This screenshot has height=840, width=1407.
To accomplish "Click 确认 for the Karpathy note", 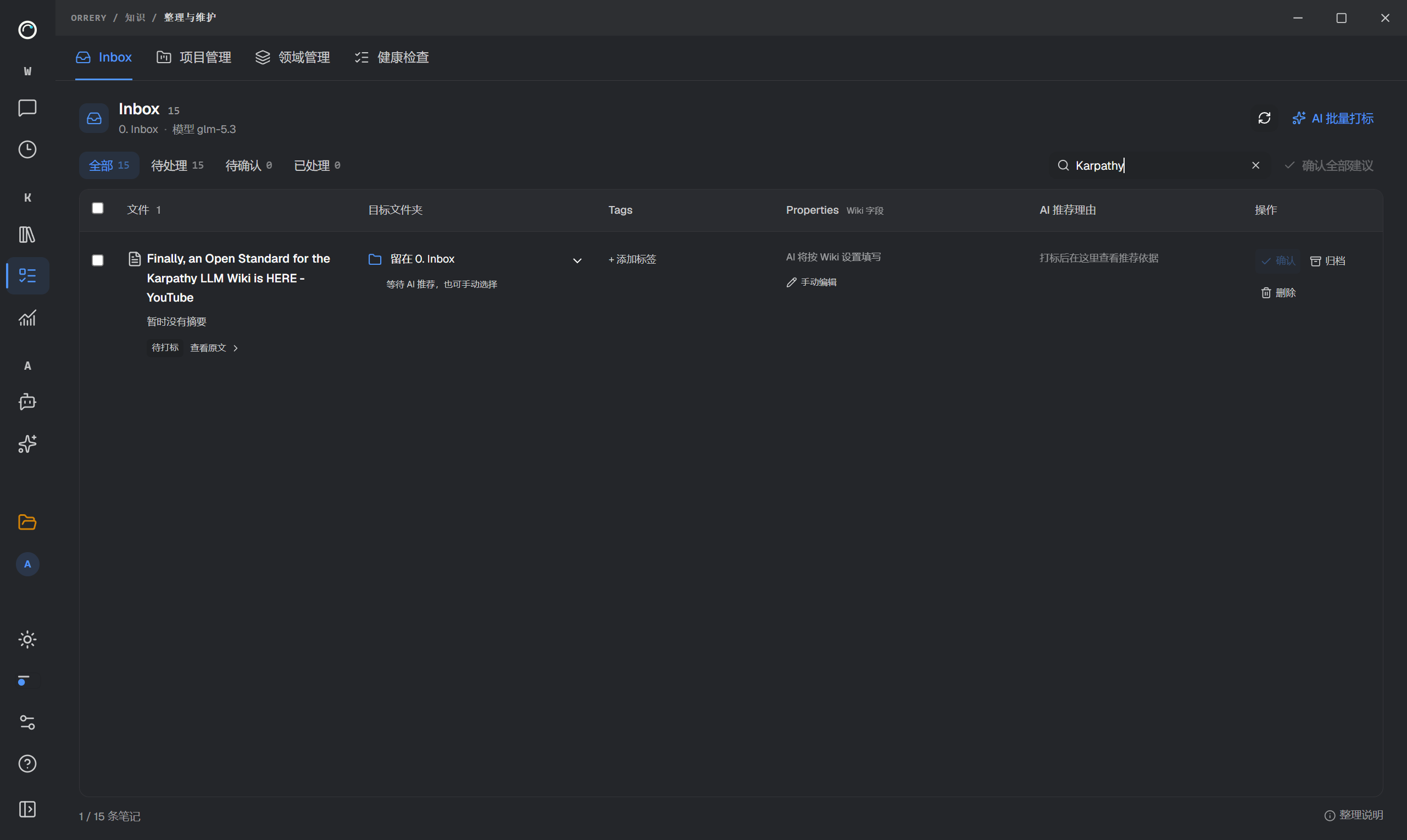I will tap(1278, 260).
